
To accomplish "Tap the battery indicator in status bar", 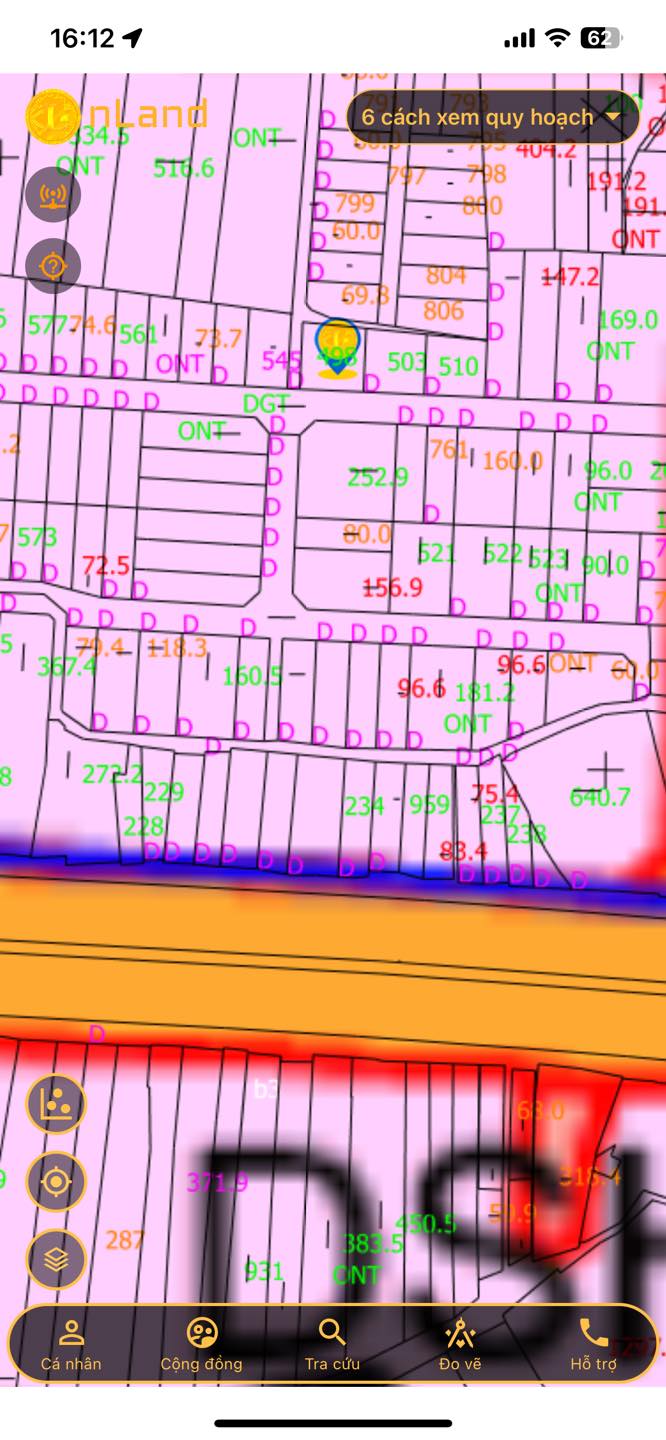I will point(601,38).
